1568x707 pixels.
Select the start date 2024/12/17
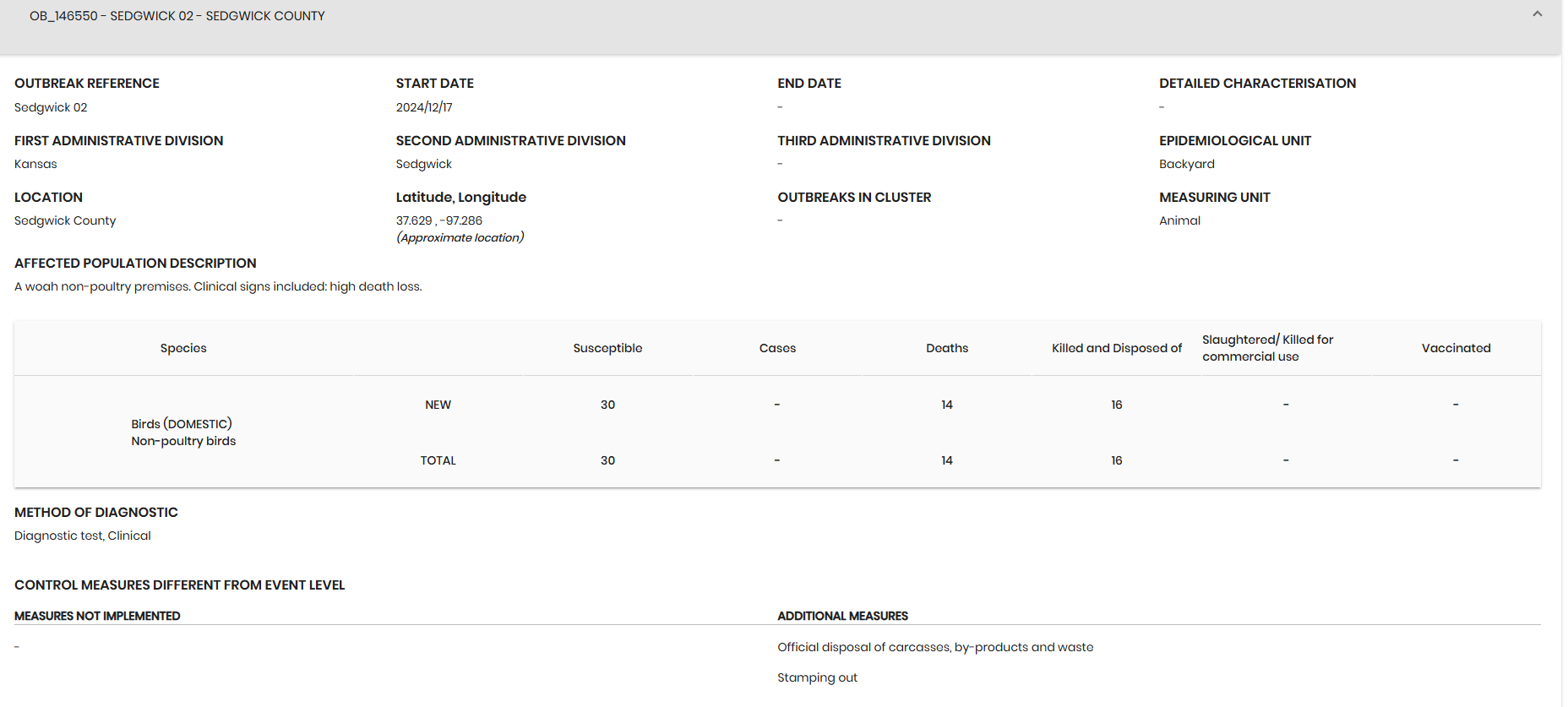point(424,107)
